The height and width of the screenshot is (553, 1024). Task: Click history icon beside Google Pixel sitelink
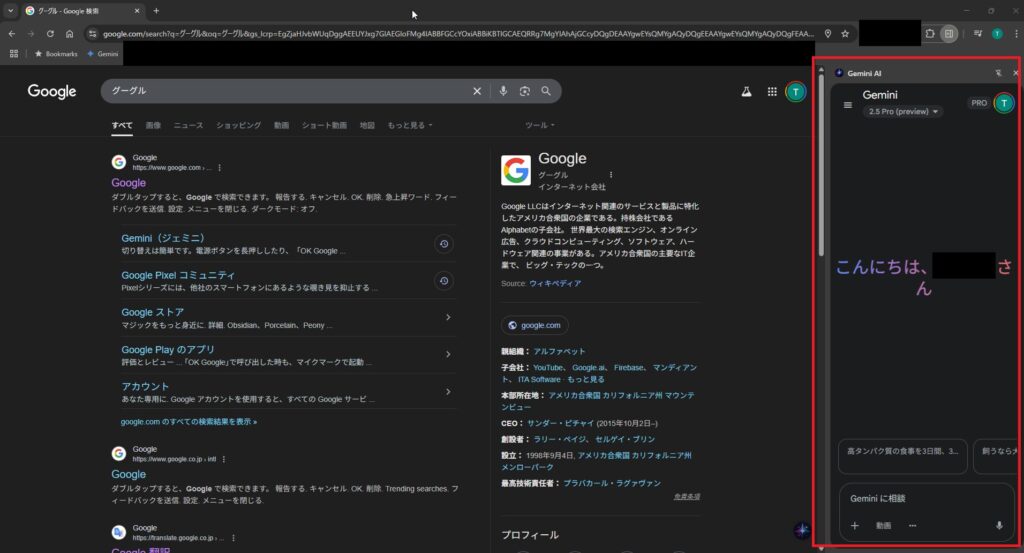(x=443, y=281)
